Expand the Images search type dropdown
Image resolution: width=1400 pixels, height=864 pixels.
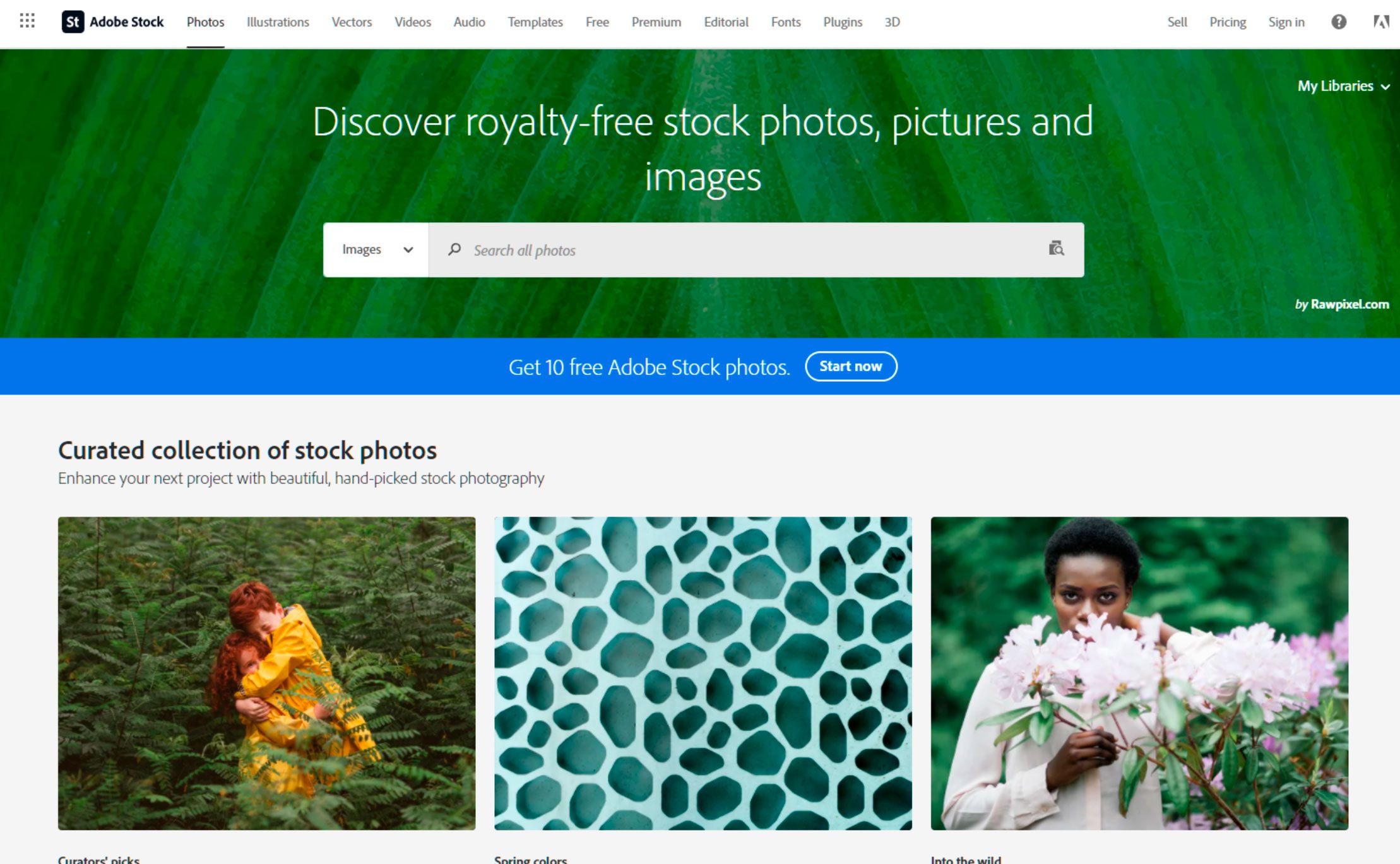click(x=377, y=250)
